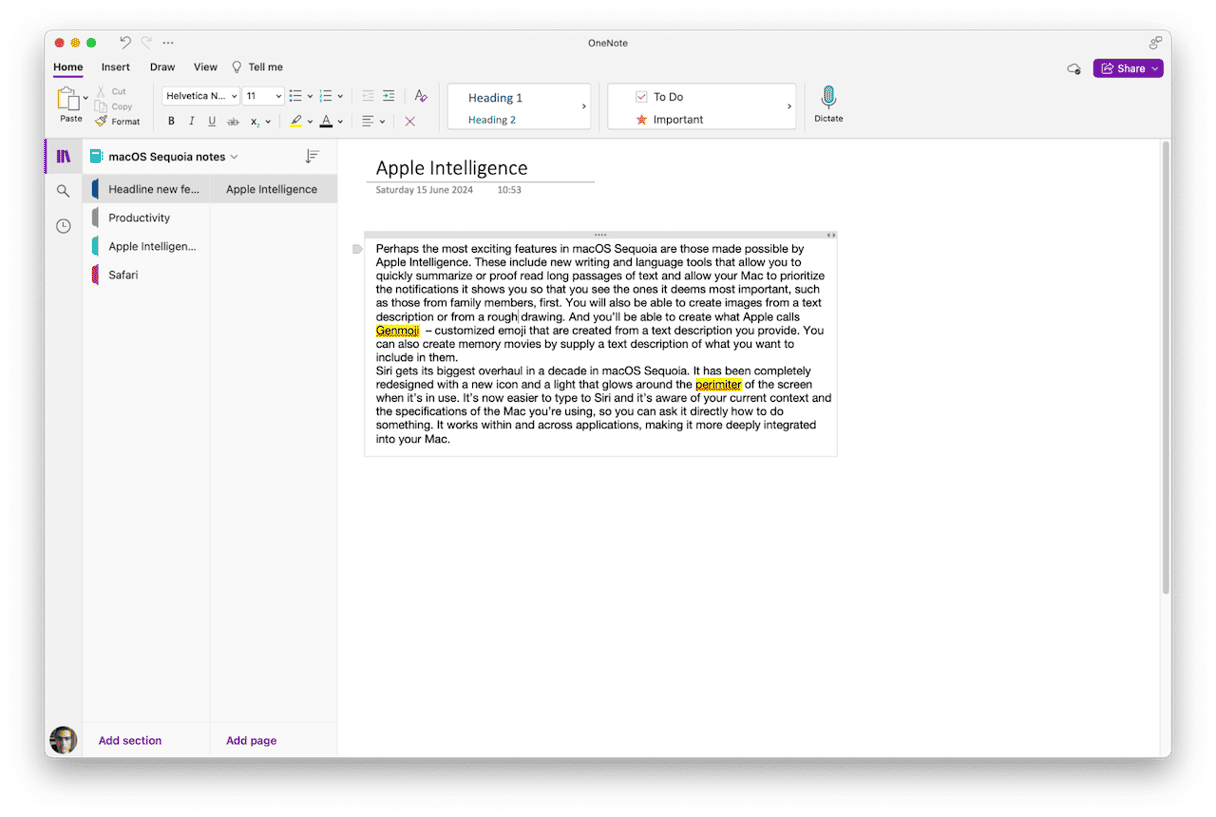The image size is (1216, 817).
Task: Undo the last action
Action: click(x=125, y=43)
